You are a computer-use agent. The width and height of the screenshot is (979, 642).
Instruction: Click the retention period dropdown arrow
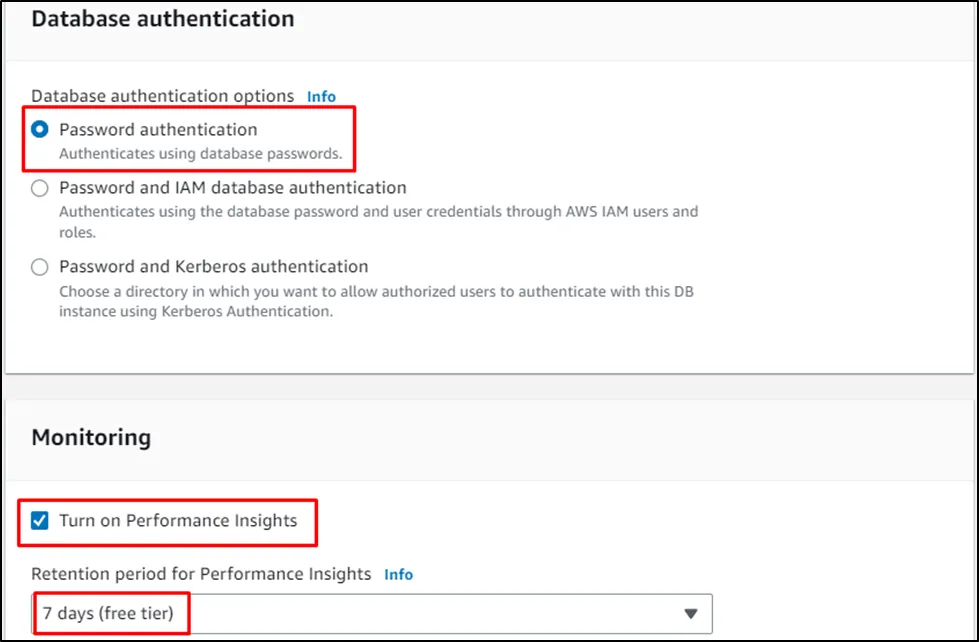point(690,614)
